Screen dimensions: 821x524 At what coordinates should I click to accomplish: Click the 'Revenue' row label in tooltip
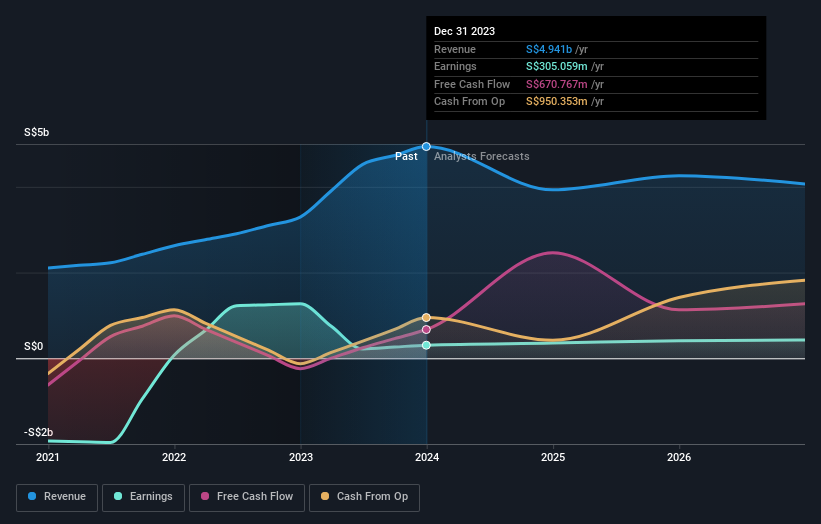coord(455,49)
